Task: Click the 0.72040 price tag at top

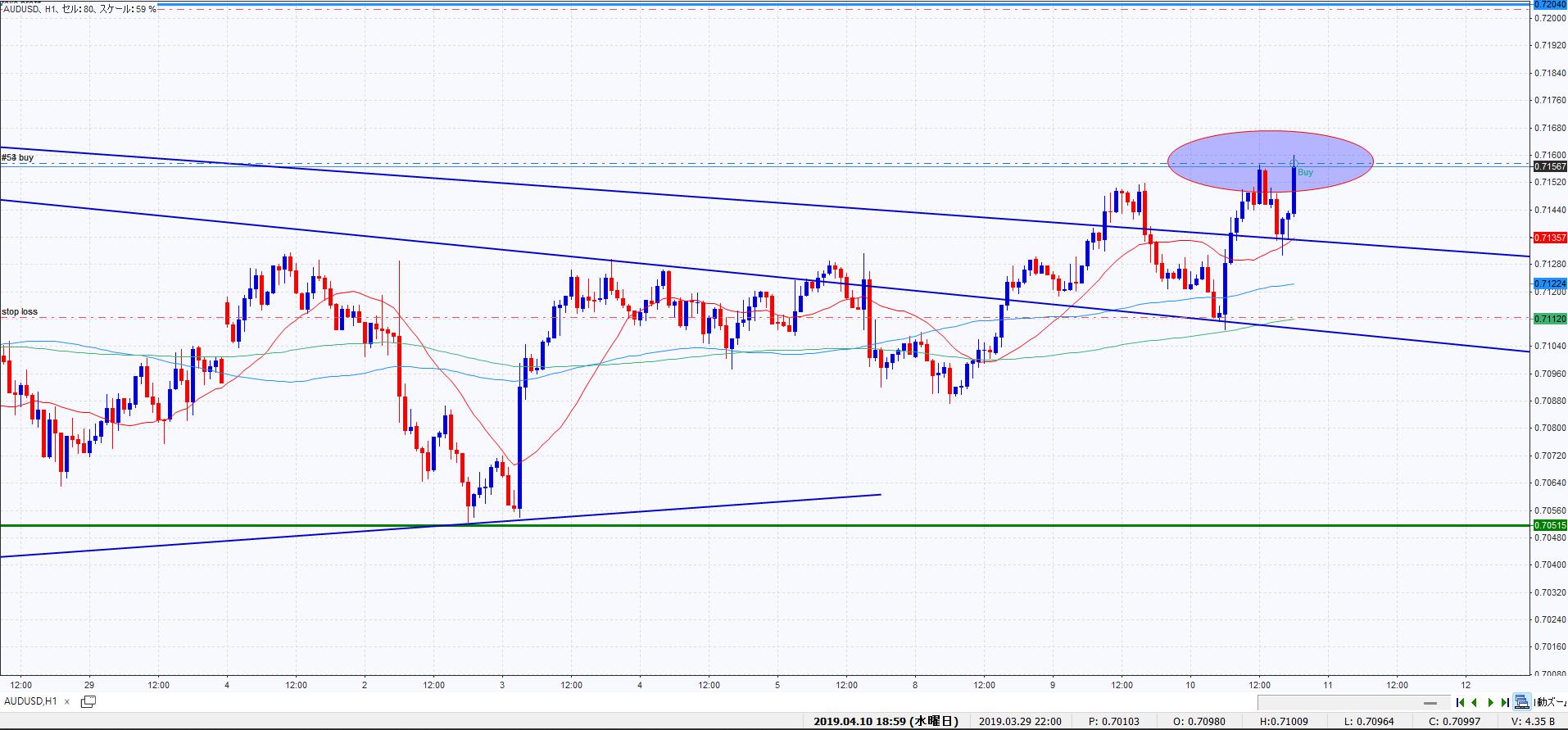Action: click(x=1549, y=5)
